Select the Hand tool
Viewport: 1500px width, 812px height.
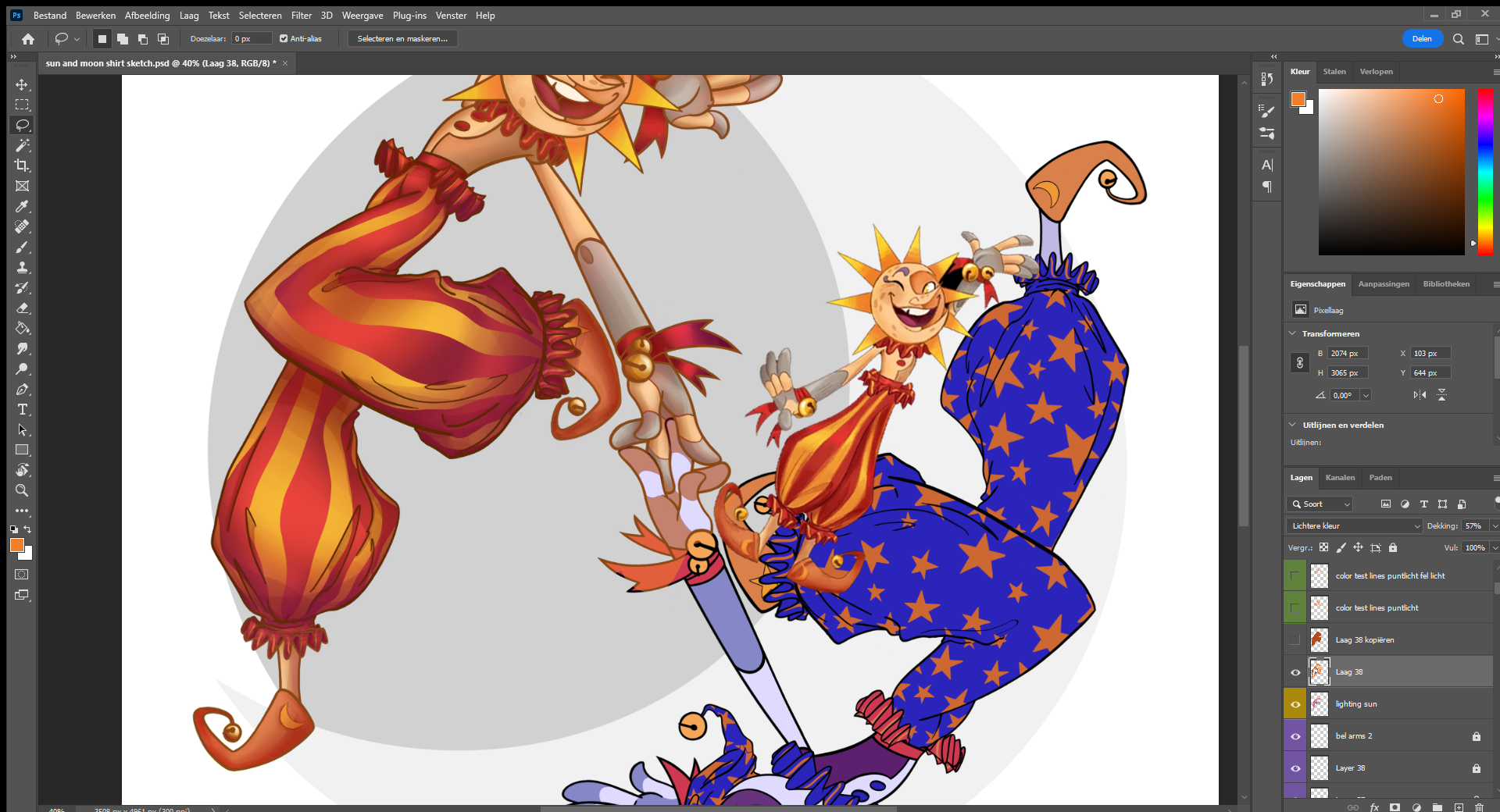point(22,470)
